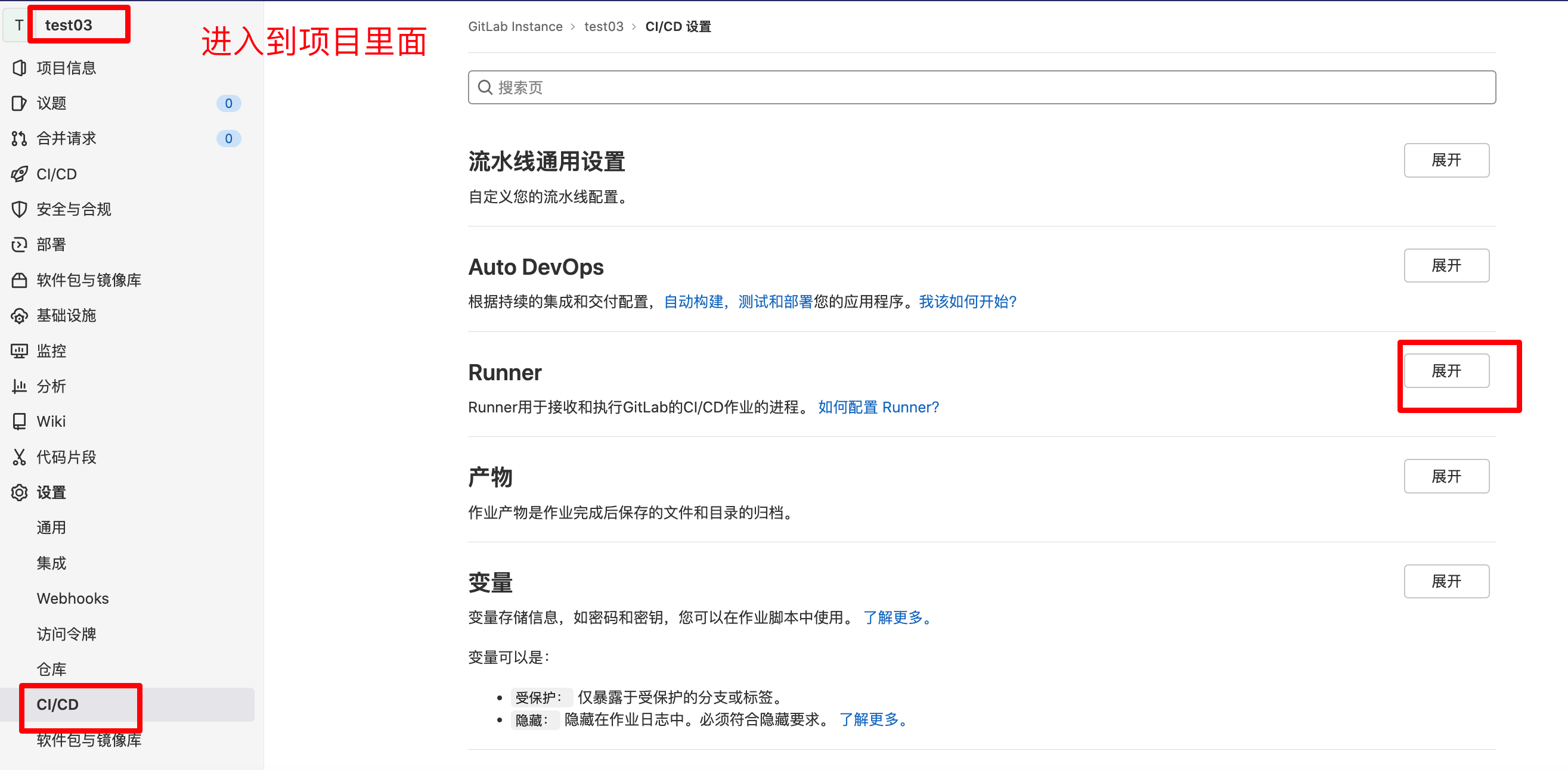Open 了解更多 link after 变量存储信息 text
The height and width of the screenshot is (770, 1568).
[x=897, y=617]
